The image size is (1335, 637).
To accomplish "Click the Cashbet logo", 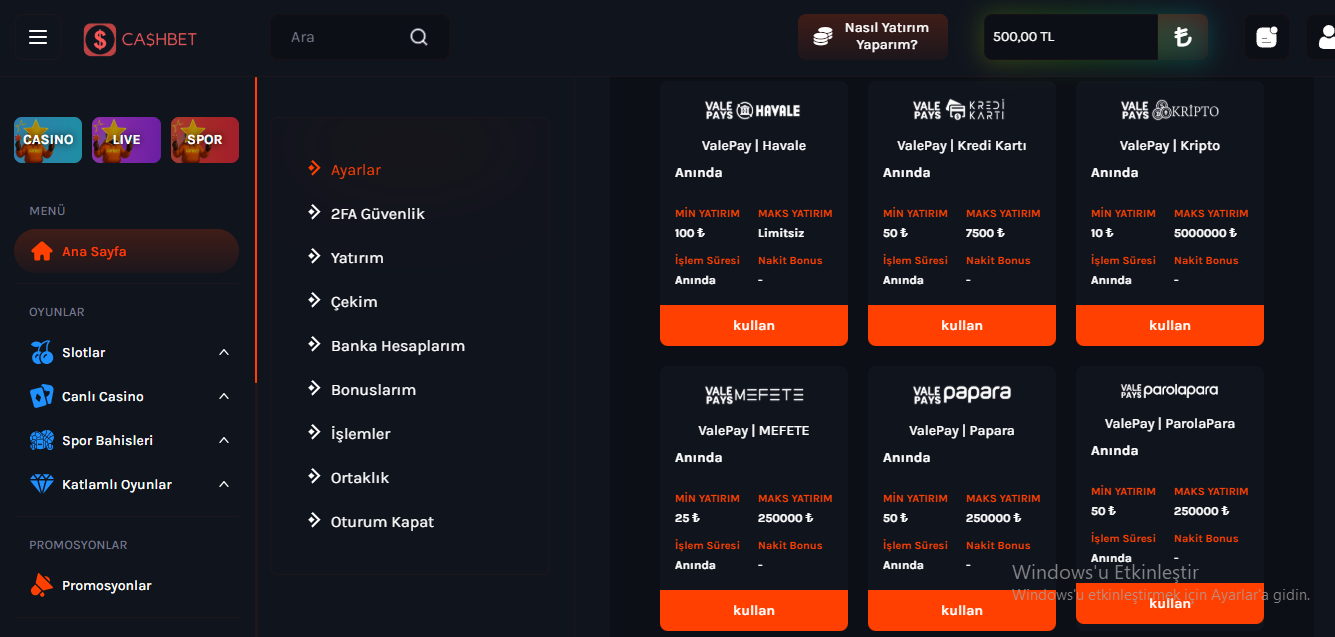I will click(x=140, y=39).
